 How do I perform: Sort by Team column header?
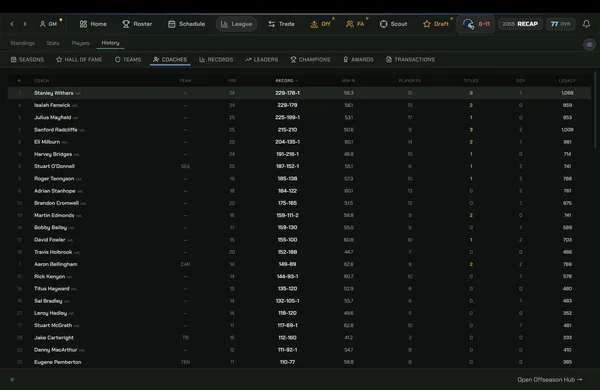click(x=185, y=81)
